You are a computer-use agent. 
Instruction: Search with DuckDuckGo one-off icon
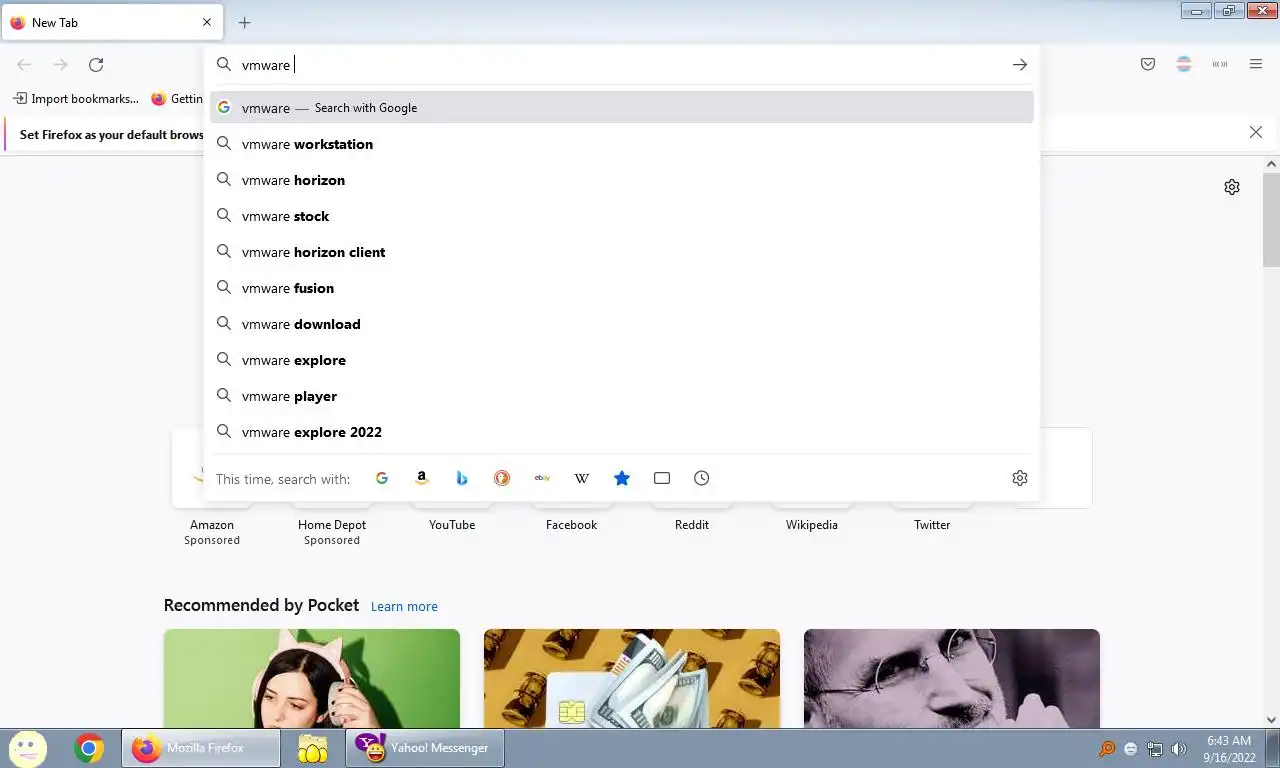pyautogui.click(x=502, y=478)
